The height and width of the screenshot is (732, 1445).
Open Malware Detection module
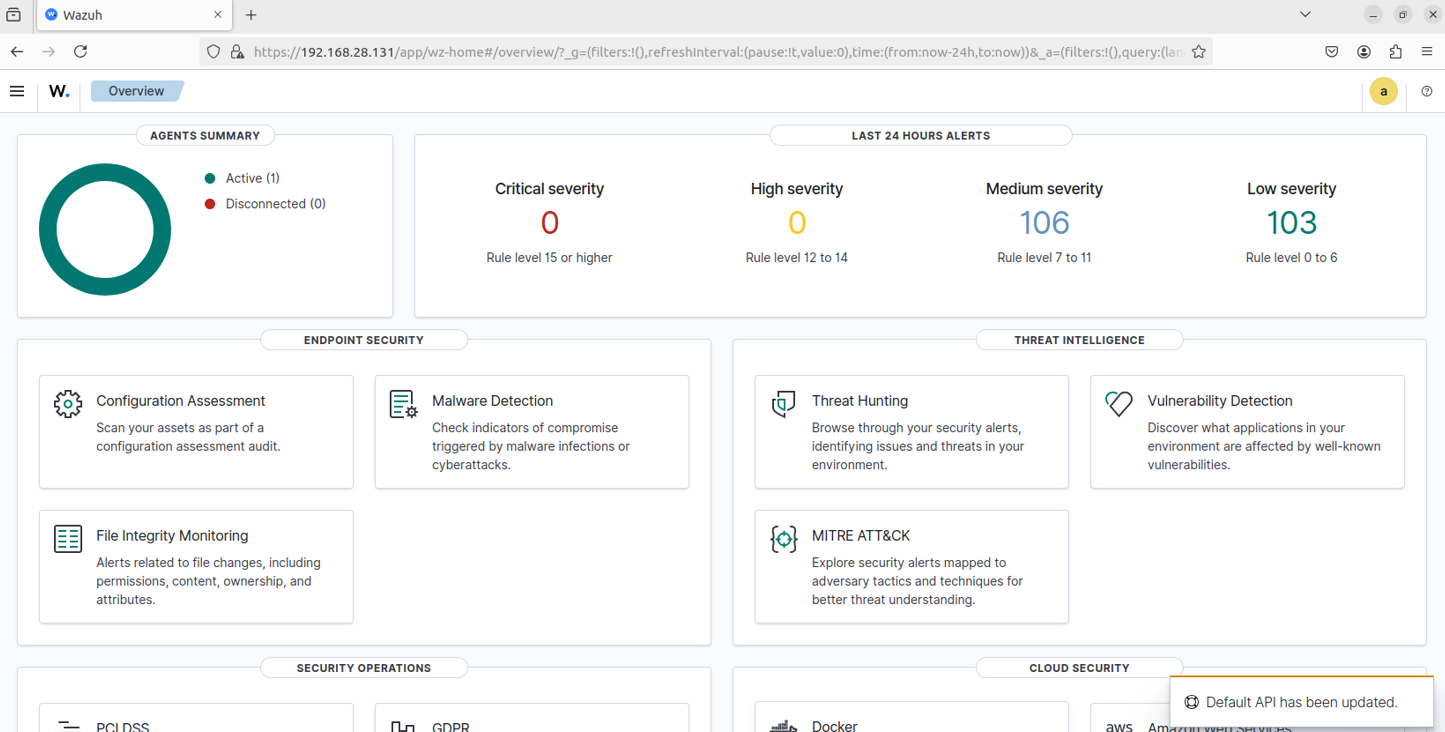point(532,432)
